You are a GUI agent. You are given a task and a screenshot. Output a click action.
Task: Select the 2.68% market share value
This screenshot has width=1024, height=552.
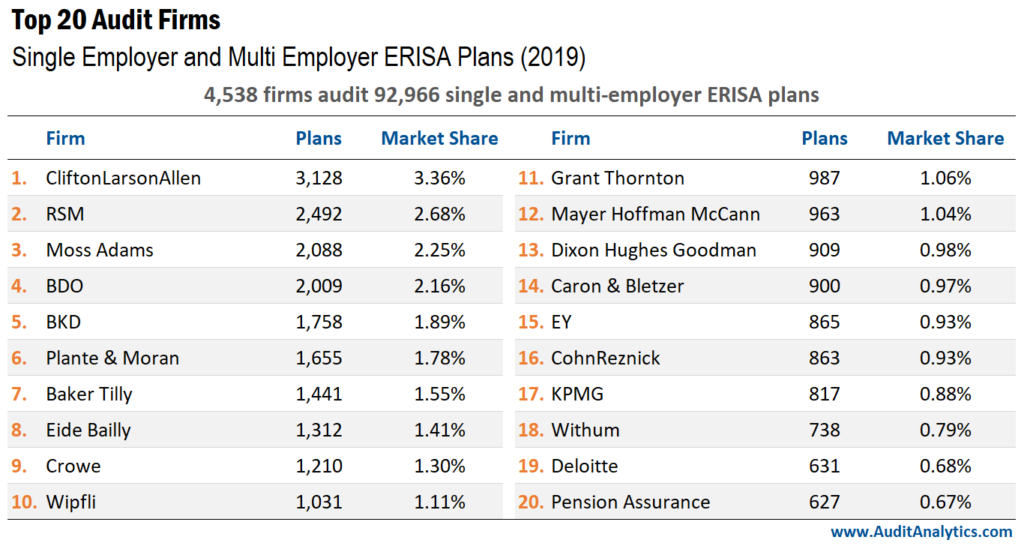440,214
